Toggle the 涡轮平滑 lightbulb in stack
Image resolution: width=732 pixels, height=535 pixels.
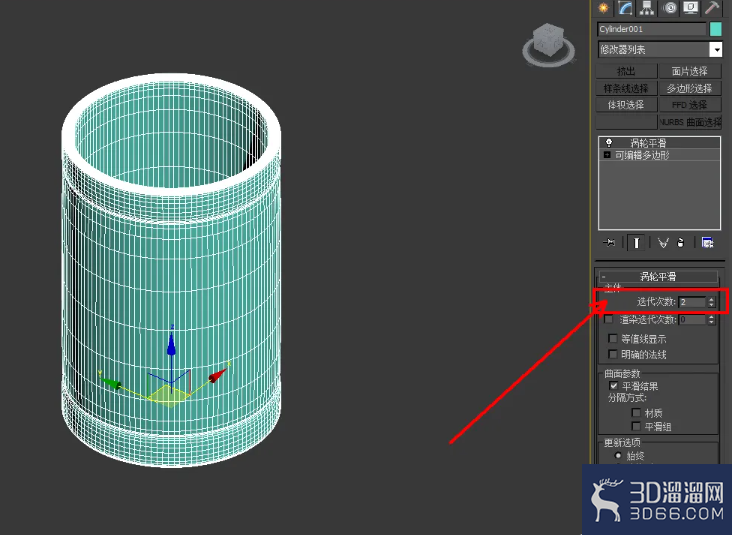point(609,143)
